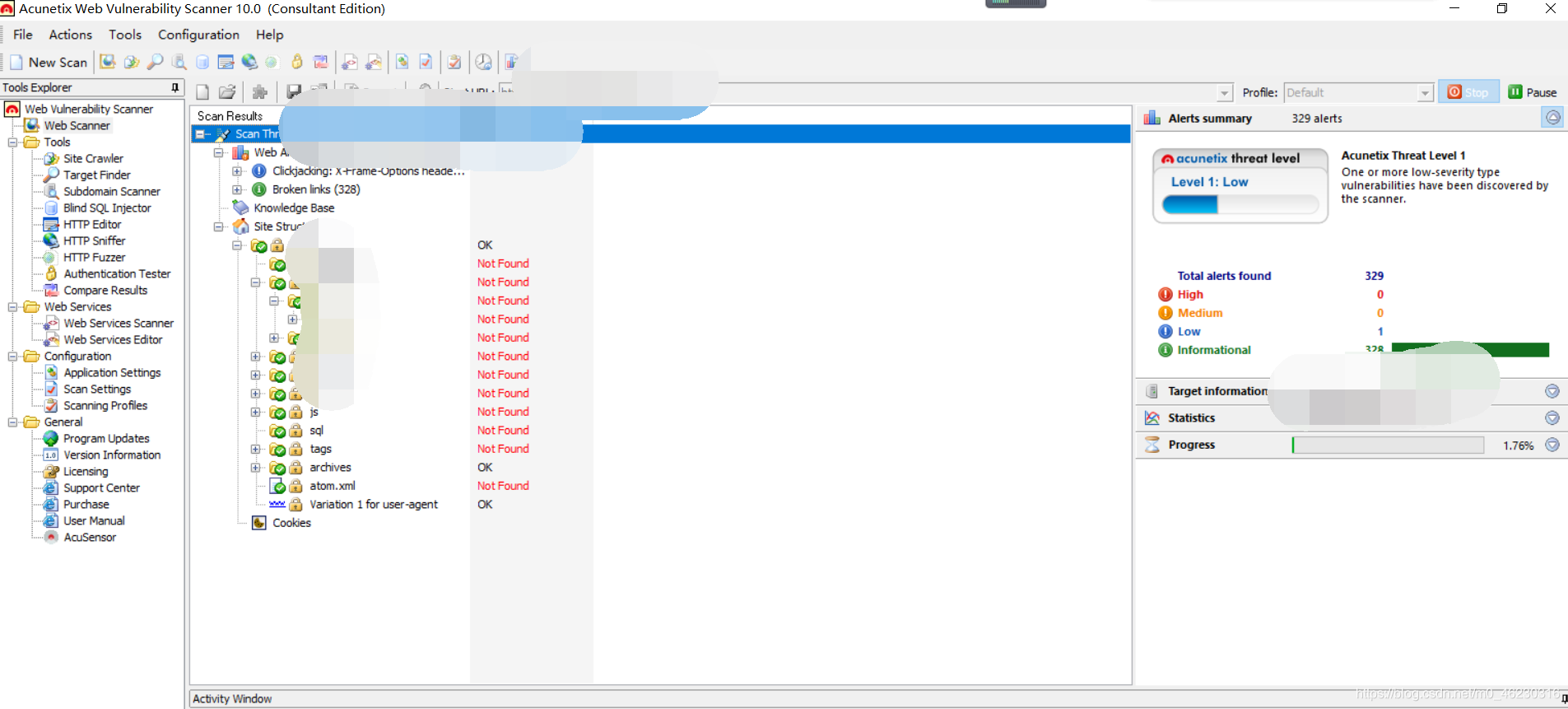This screenshot has height=709, width=1568.
Task: Expand the tags folder in site structure
Action: point(256,450)
